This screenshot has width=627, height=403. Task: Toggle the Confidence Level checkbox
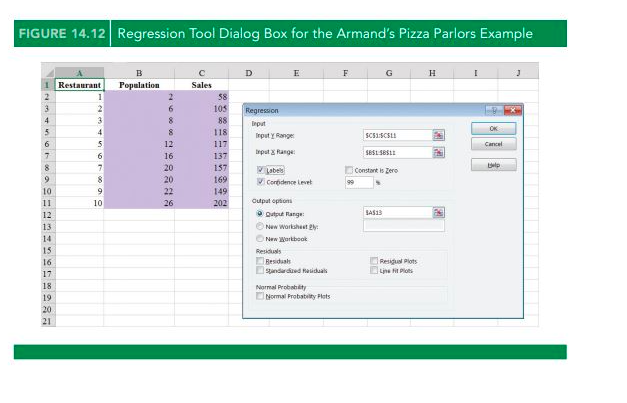click(261, 182)
